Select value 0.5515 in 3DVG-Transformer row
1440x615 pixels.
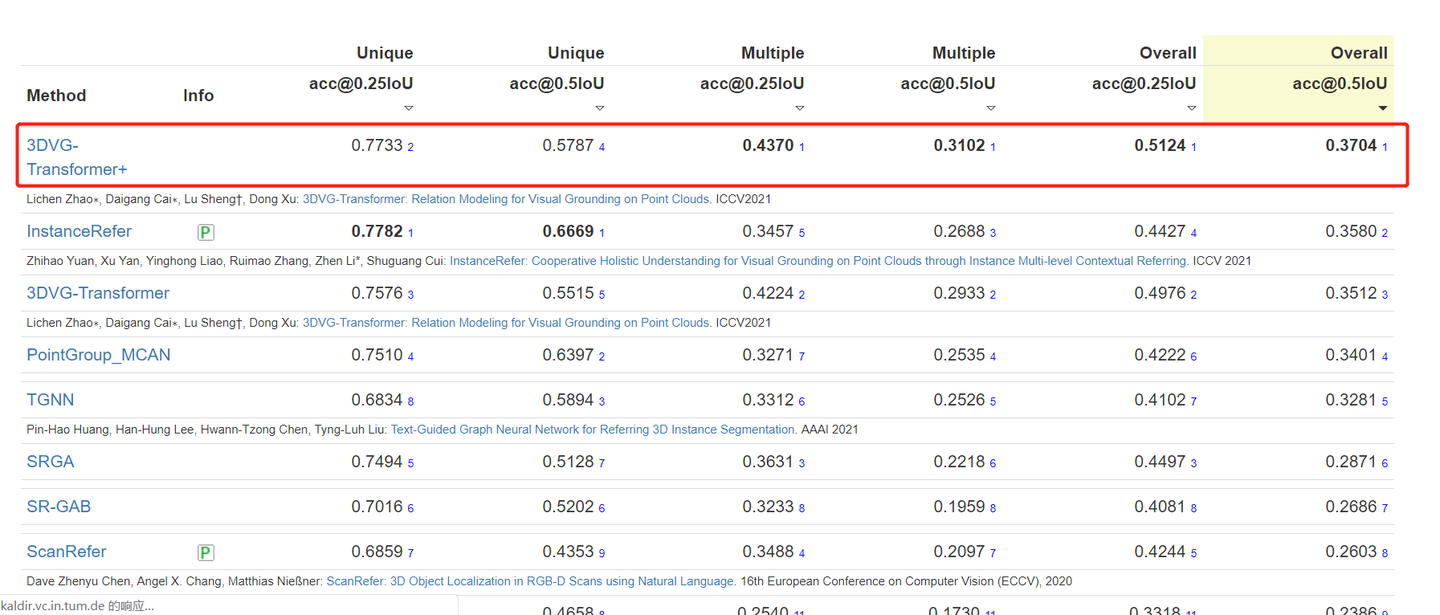click(x=568, y=293)
